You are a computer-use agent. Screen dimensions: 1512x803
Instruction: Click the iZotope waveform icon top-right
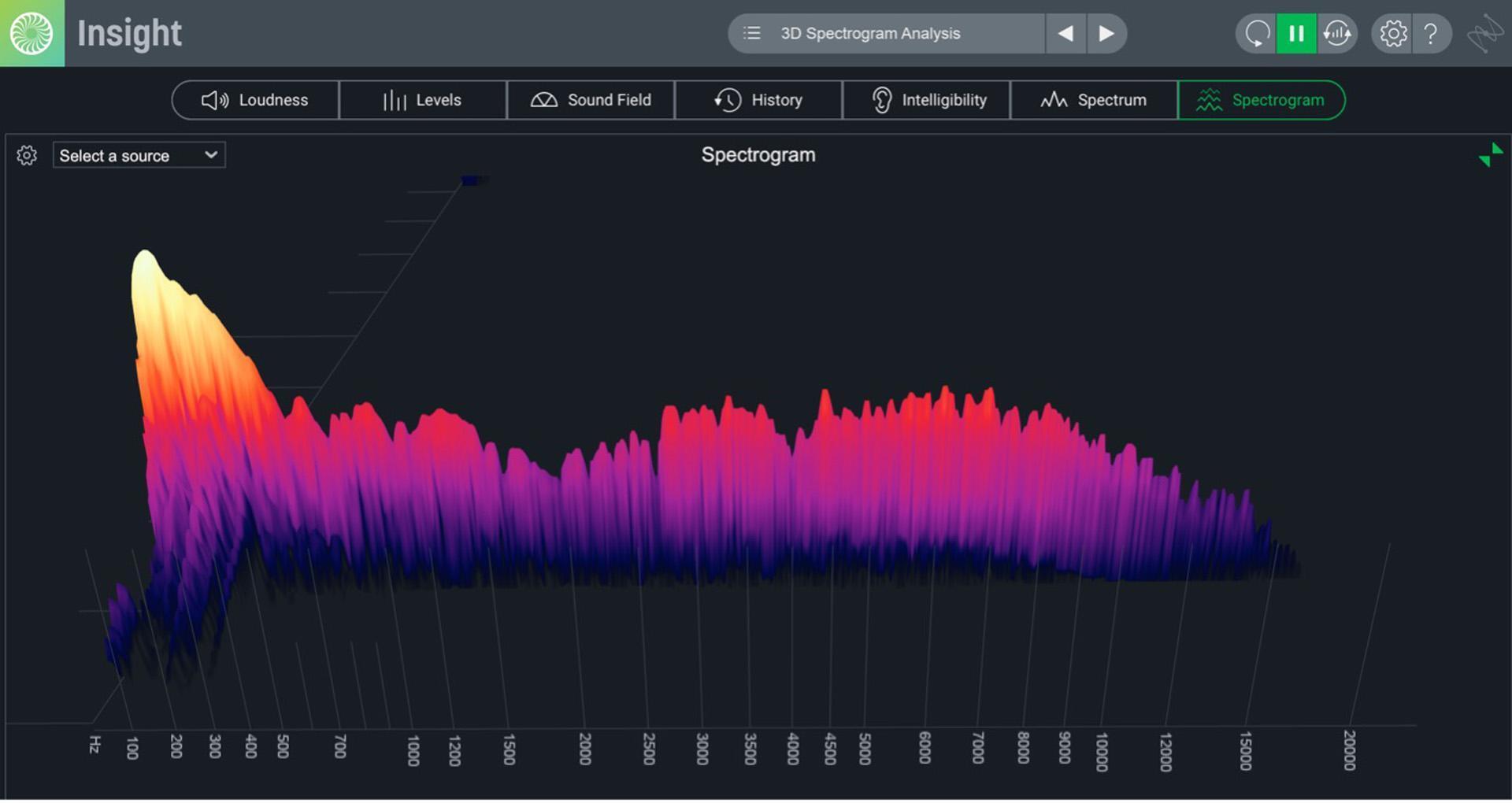tap(1484, 33)
